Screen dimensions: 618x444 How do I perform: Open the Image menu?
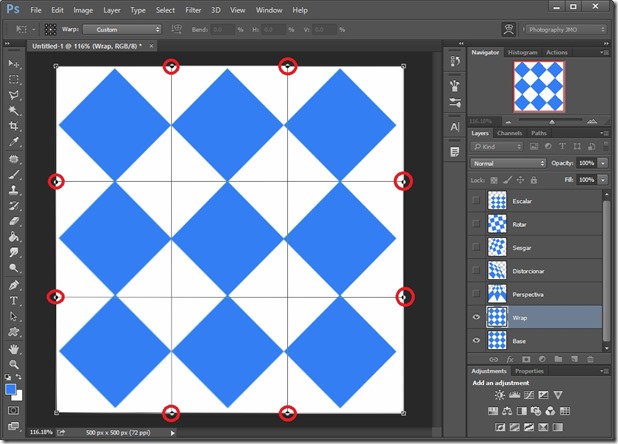(83, 10)
